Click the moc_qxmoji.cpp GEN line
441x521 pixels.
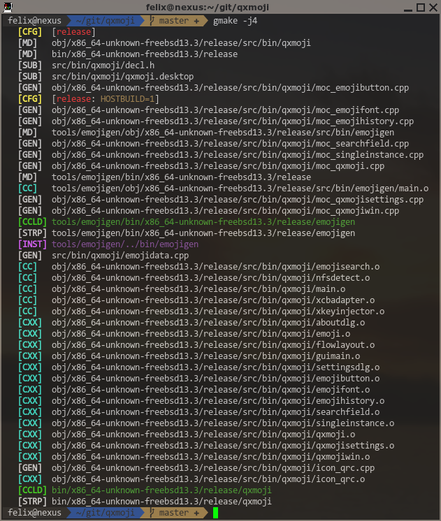coord(201,166)
